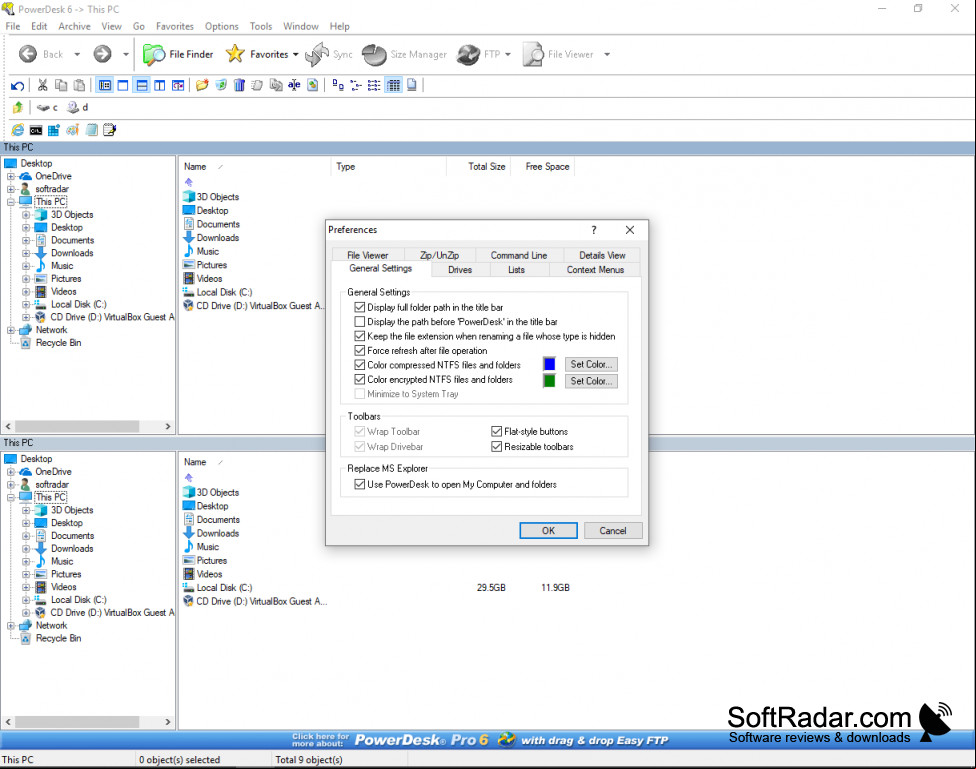Viewport: 976px width, 769px height.
Task: Expand Local Disk (C:) in upper tree
Action: [26, 304]
